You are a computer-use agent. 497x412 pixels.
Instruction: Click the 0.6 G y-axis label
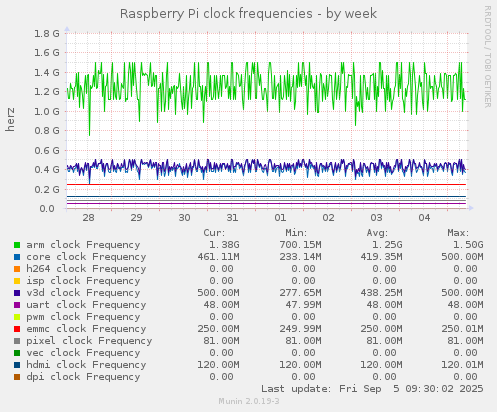pyautogui.click(x=47, y=150)
